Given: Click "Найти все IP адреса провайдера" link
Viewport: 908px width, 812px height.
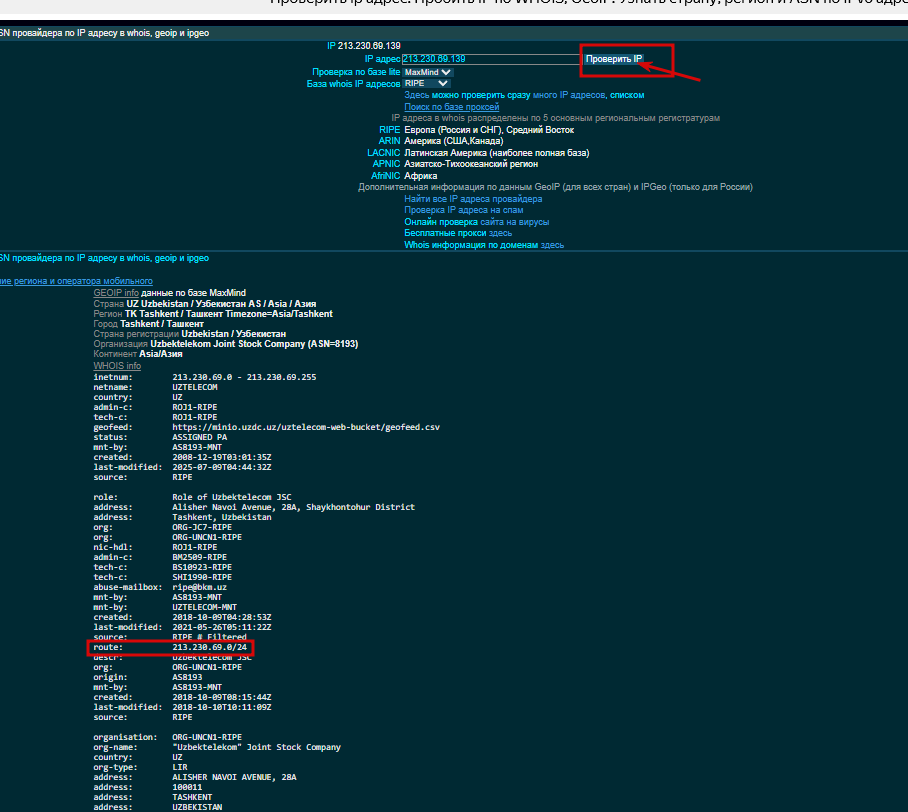Looking at the screenshot, I should click(x=473, y=199).
